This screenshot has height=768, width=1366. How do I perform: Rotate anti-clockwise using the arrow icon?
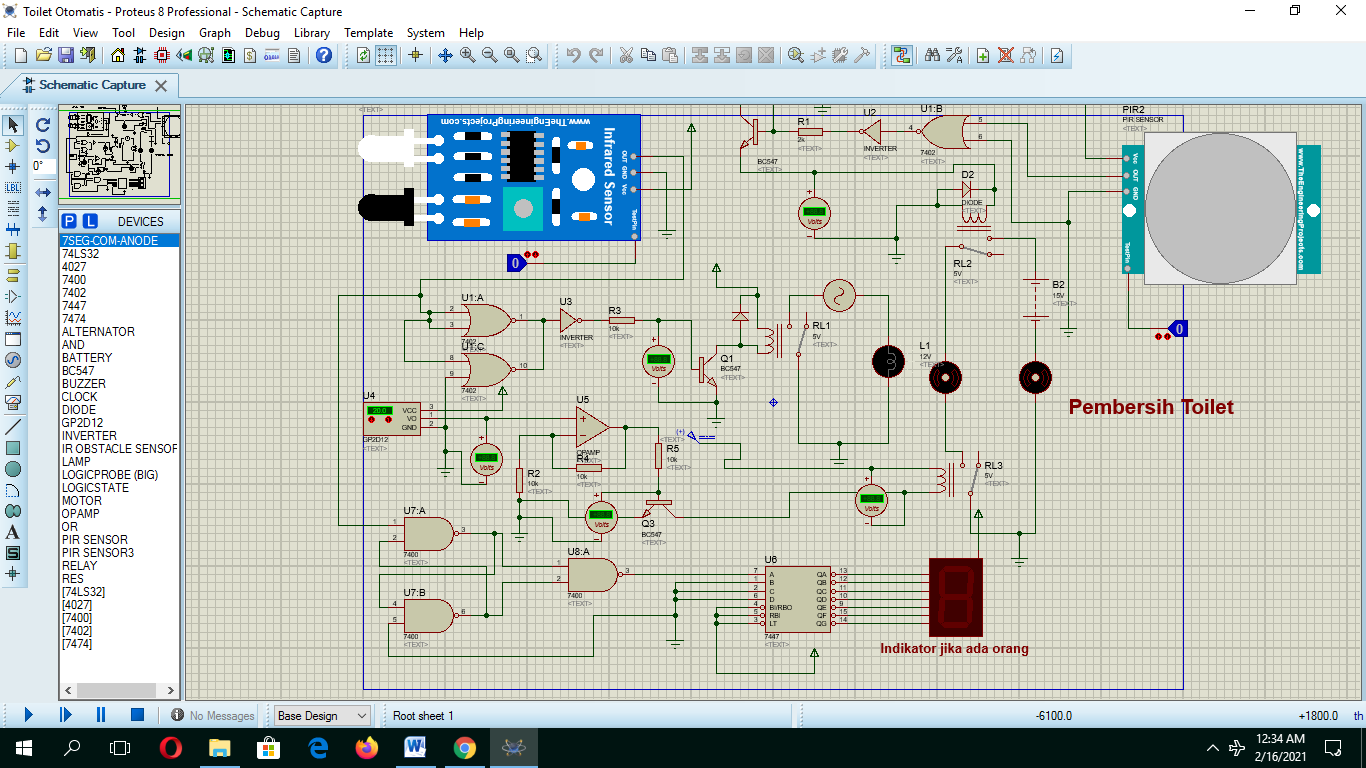(x=43, y=146)
